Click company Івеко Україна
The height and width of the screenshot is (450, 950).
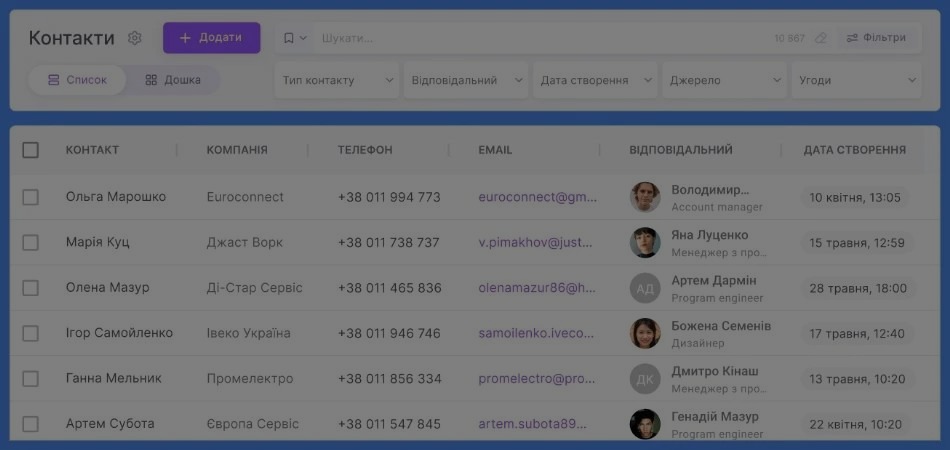[248, 334]
